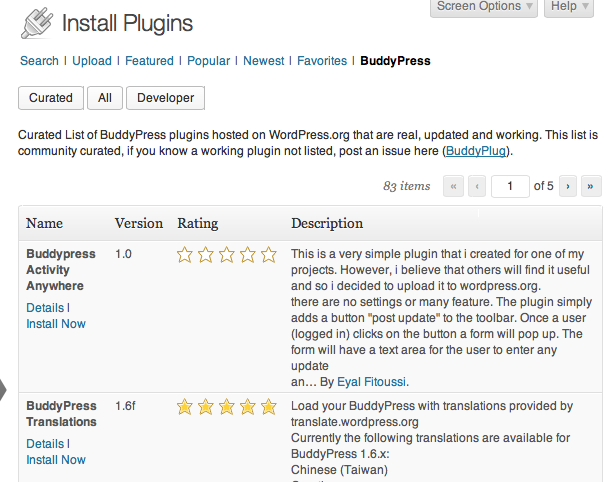
Task: Go to the next page arrow
Action: point(568,186)
